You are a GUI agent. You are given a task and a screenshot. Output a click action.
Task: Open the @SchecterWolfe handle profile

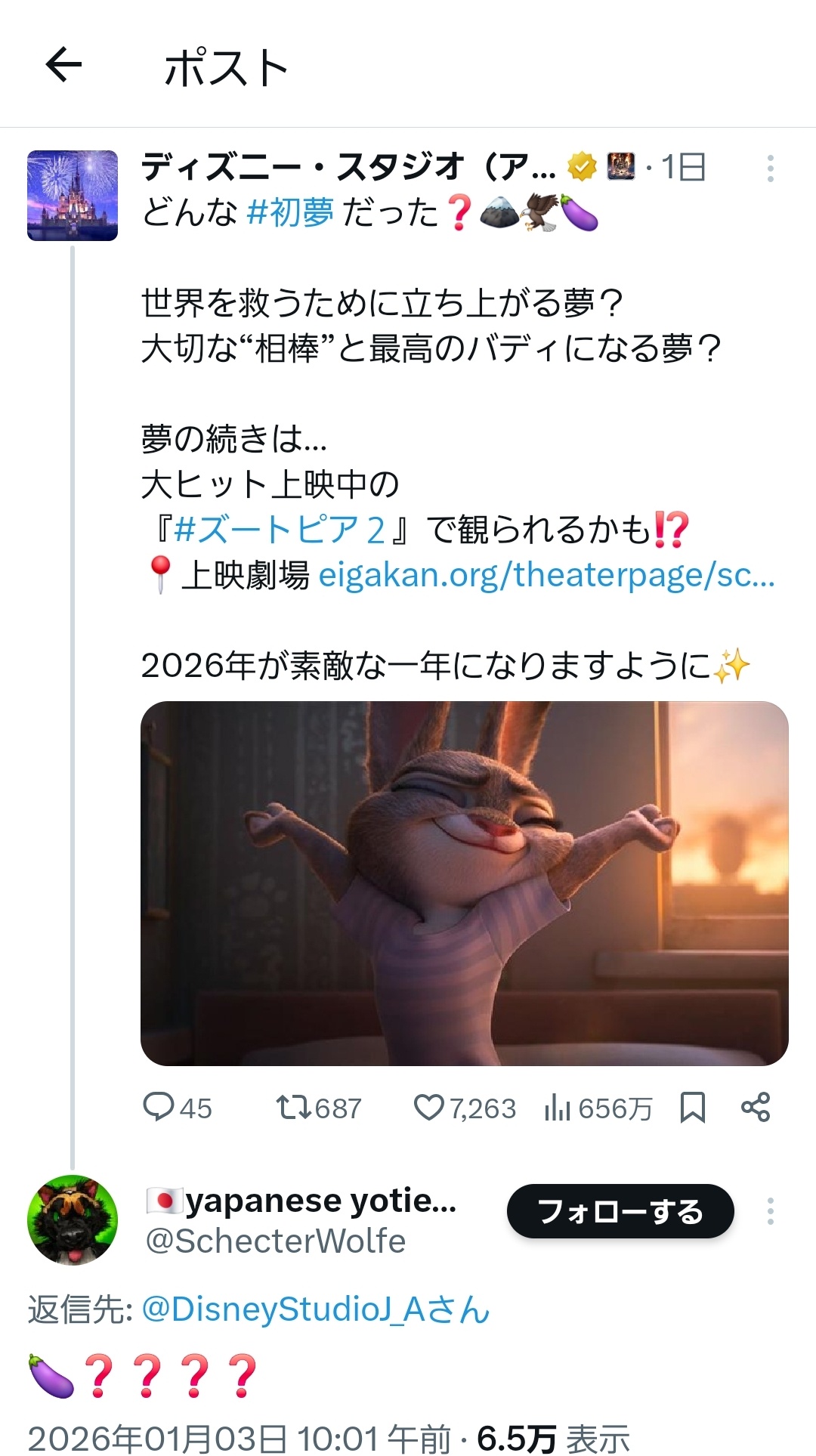pyautogui.click(x=276, y=1241)
